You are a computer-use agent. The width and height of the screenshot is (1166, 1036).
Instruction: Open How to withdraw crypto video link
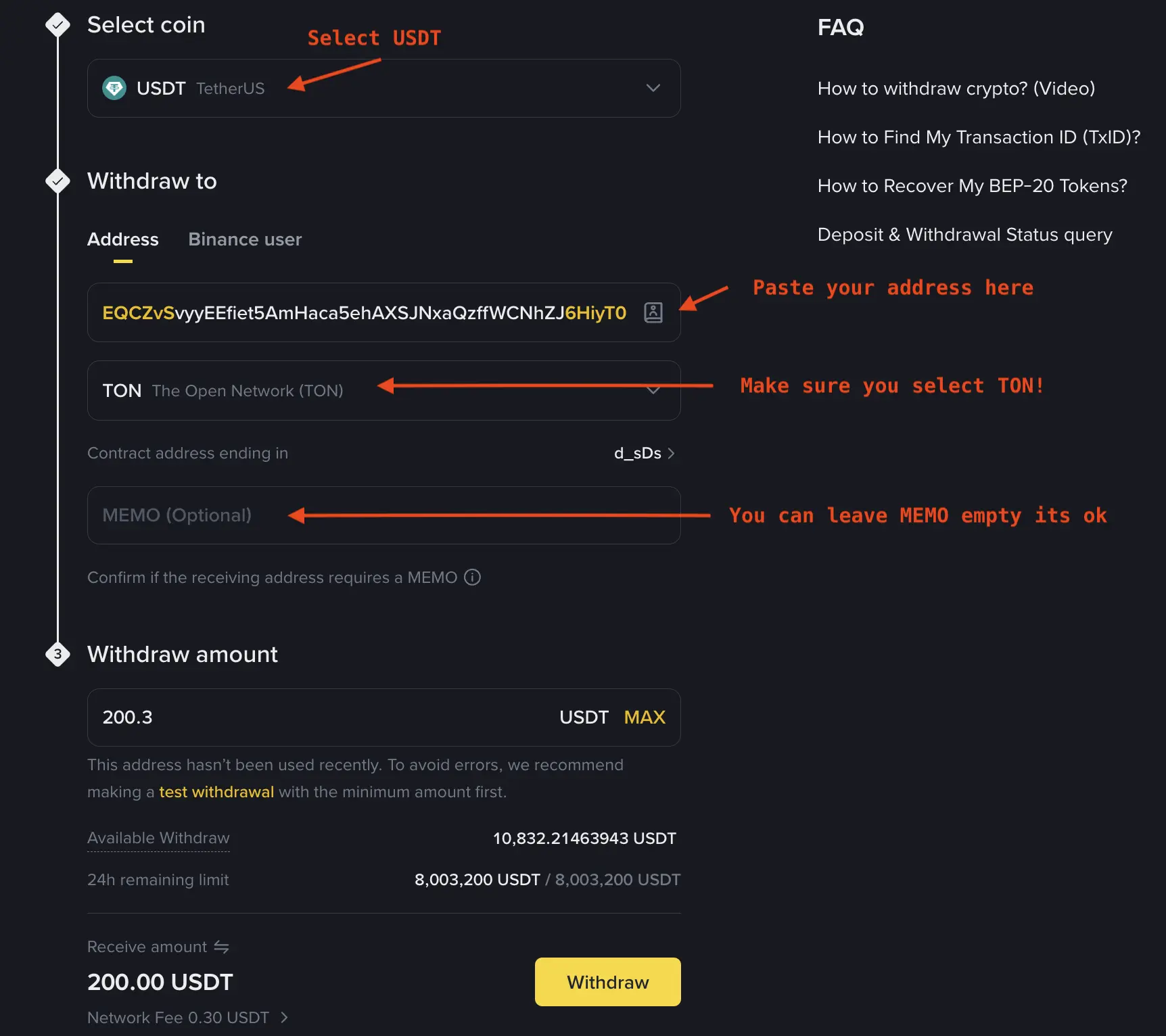(x=956, y=89)
